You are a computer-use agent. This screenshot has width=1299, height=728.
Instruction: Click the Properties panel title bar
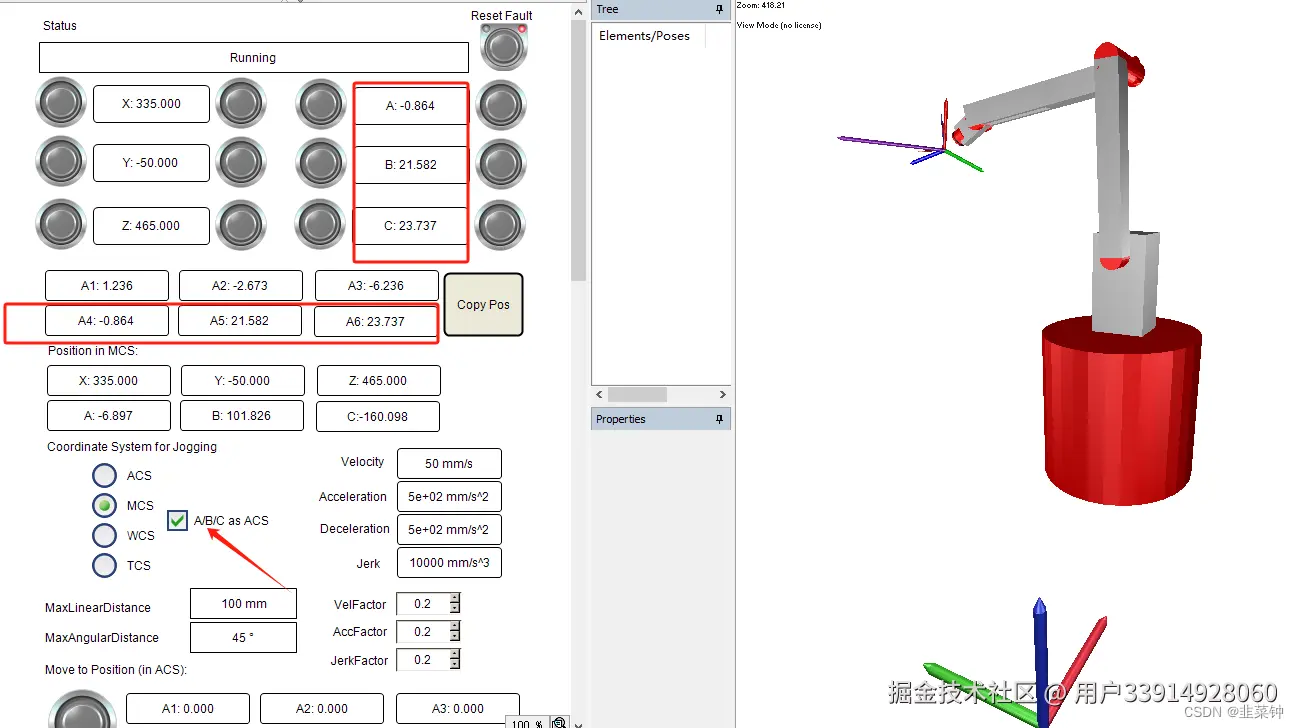point(661,419)
